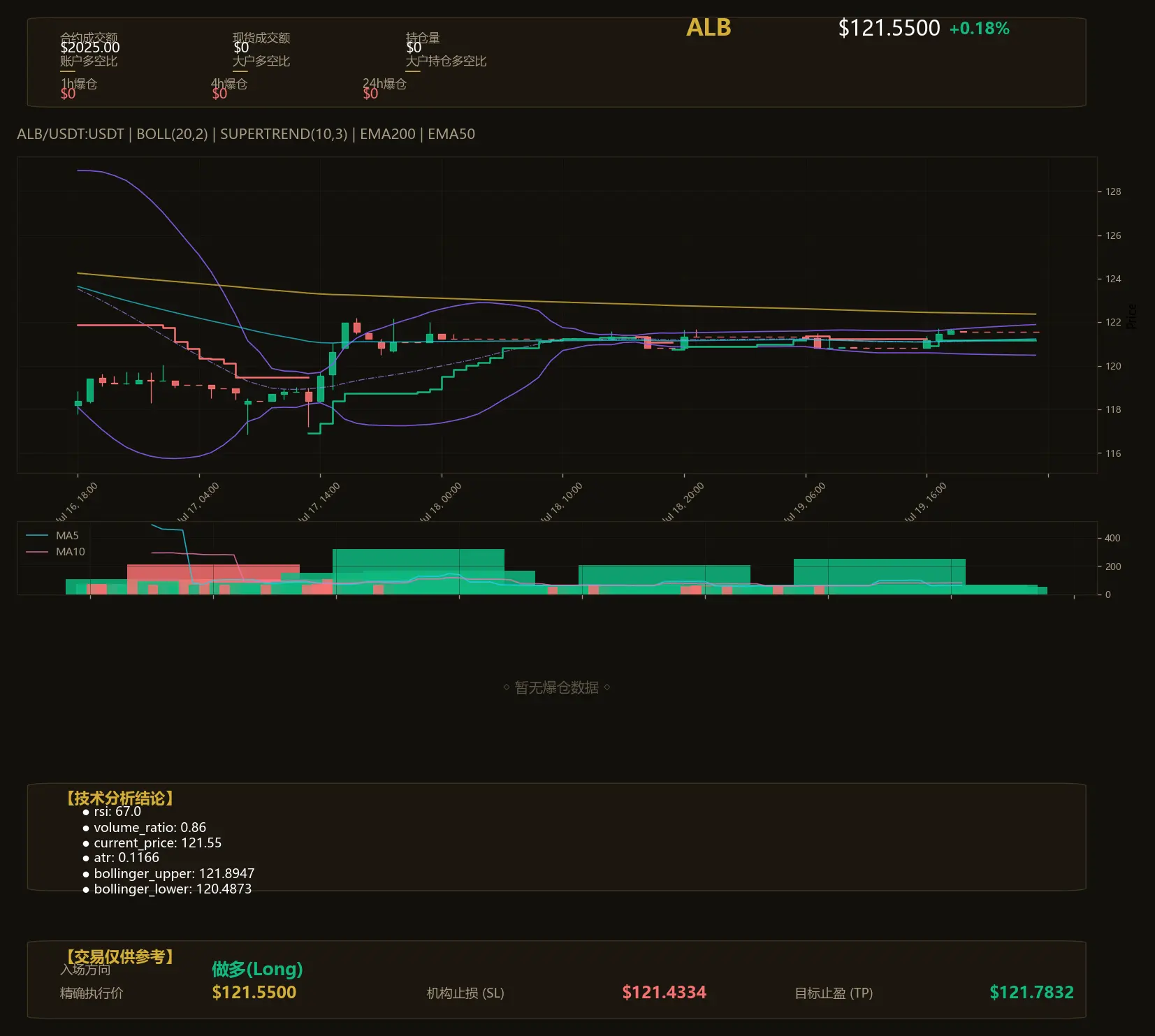Click the Jul 17, 14:00 time axis label
The width and height of the screenshot is (1155, 1036).
(x=319, y=502)
